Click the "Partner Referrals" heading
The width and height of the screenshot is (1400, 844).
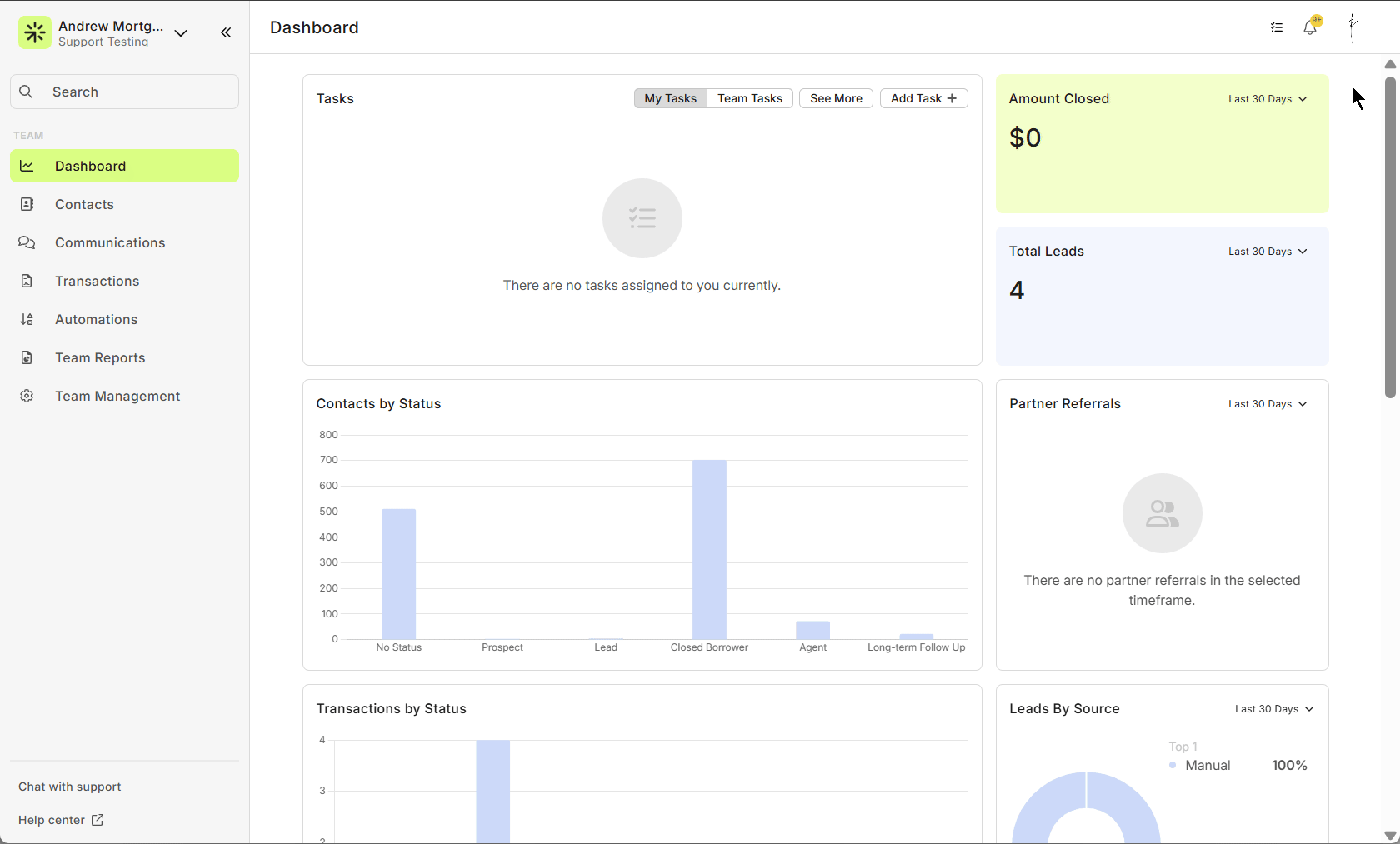(1065, 403)
